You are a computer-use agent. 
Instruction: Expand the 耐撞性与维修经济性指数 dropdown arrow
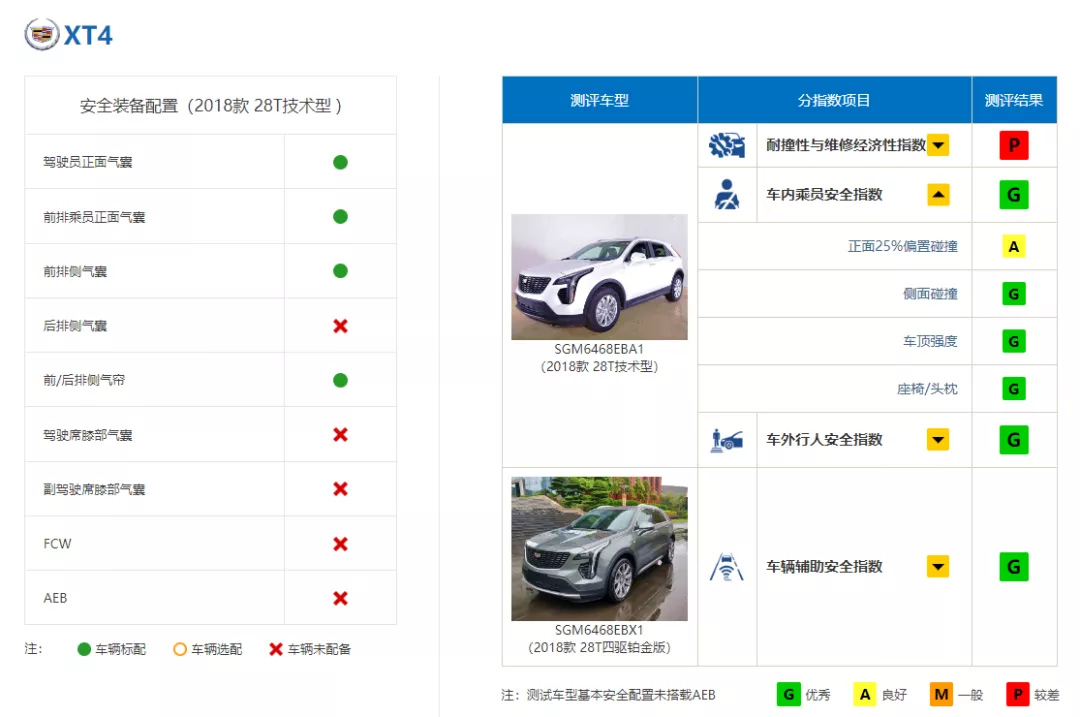(x=938, y=145)
